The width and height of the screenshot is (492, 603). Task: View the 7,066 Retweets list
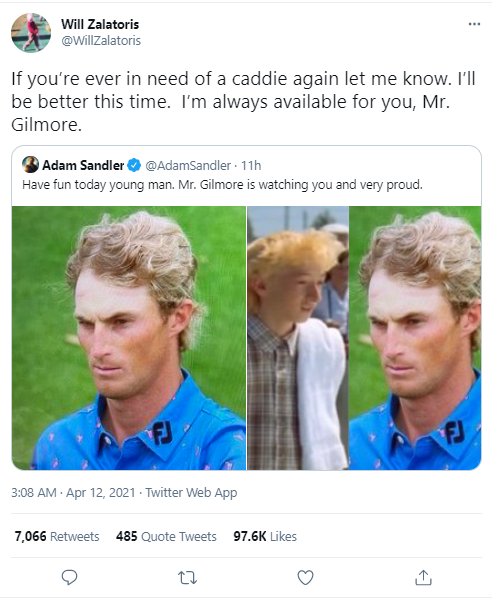(57, 536)
